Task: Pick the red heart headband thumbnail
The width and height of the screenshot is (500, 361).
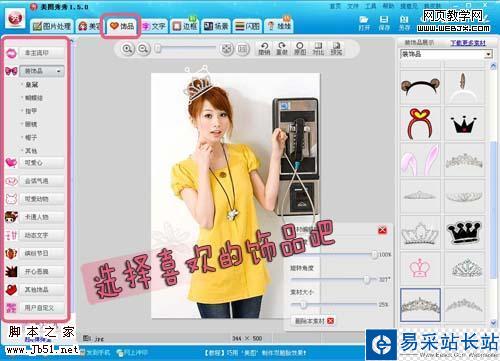Action: coord(420,123)
